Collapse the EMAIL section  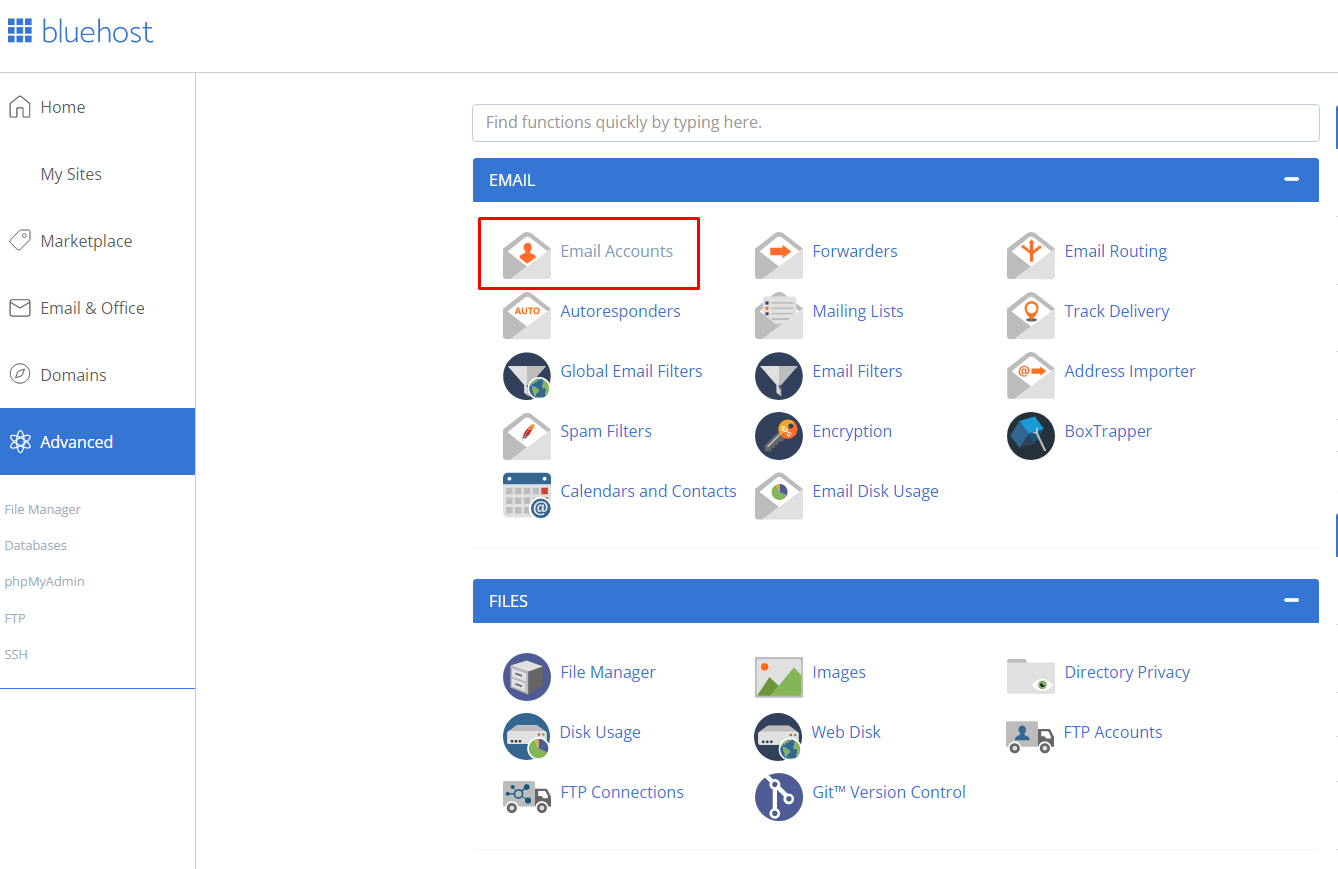coord(1291,180)
